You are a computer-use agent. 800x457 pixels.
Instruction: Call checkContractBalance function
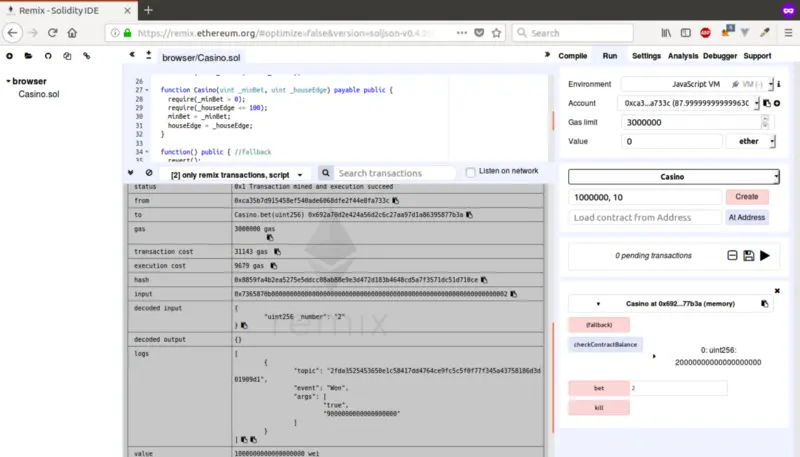(605, 344)
